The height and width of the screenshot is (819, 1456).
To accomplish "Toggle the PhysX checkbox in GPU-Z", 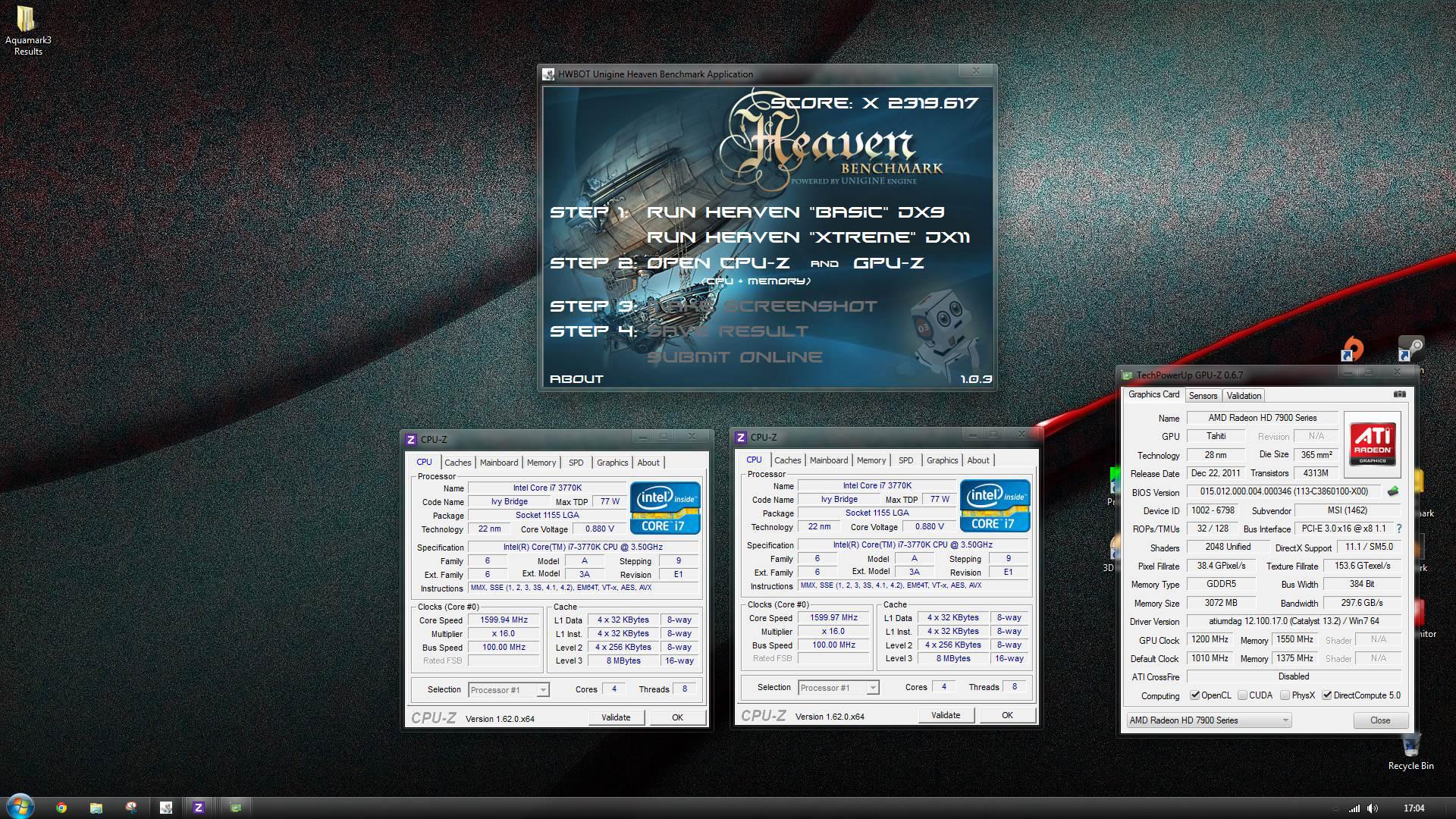I will (1285, 695).
